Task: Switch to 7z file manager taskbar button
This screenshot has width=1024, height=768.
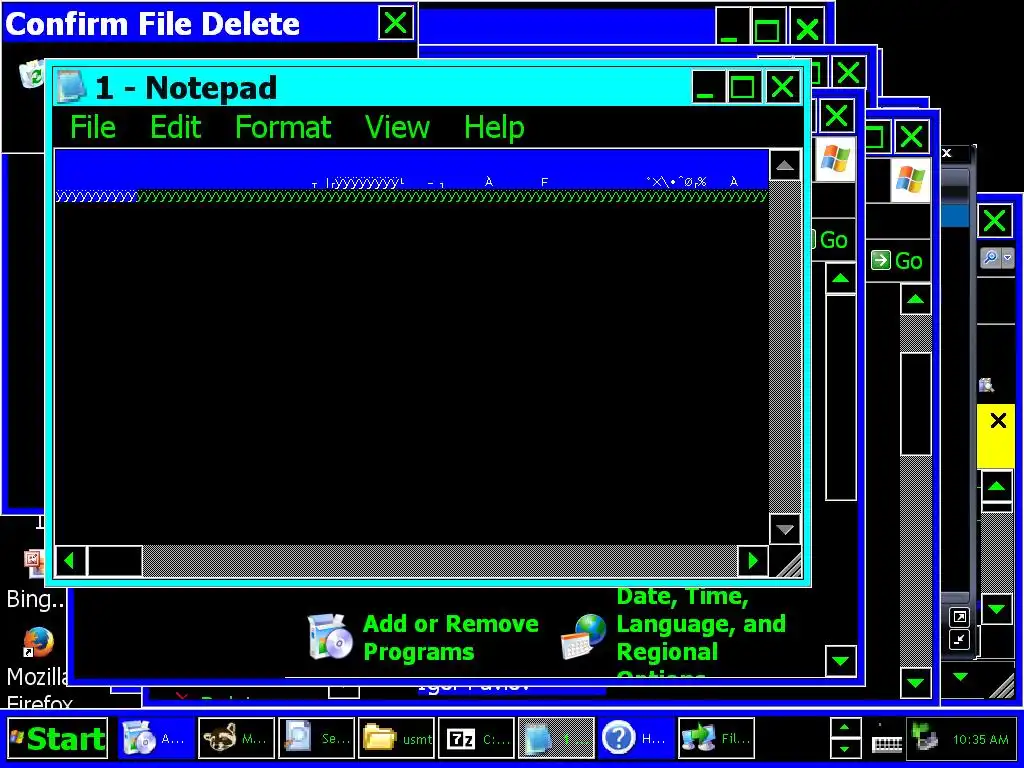Action: pos(476,739)
